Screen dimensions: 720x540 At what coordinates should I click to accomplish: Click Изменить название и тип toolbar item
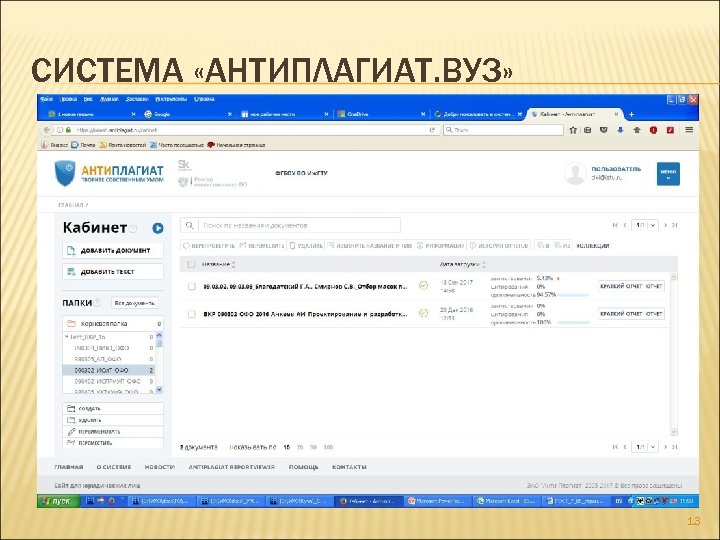pos(370,245)
